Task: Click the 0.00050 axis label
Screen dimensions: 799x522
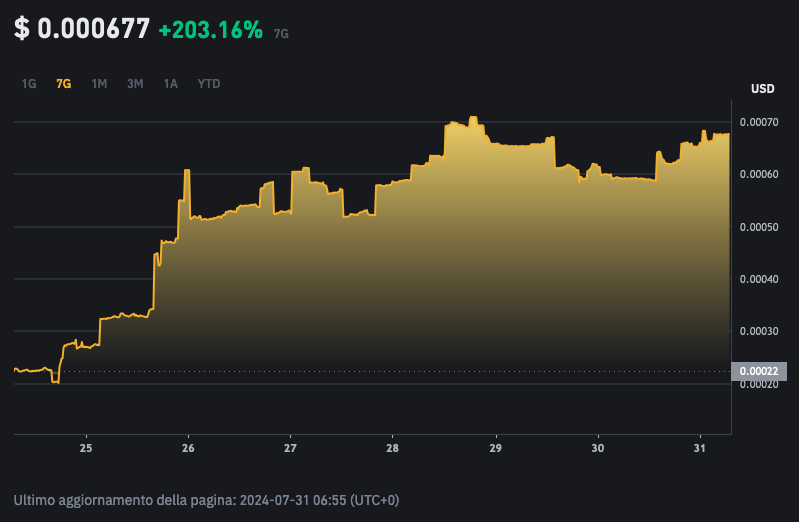Action: 758,227
